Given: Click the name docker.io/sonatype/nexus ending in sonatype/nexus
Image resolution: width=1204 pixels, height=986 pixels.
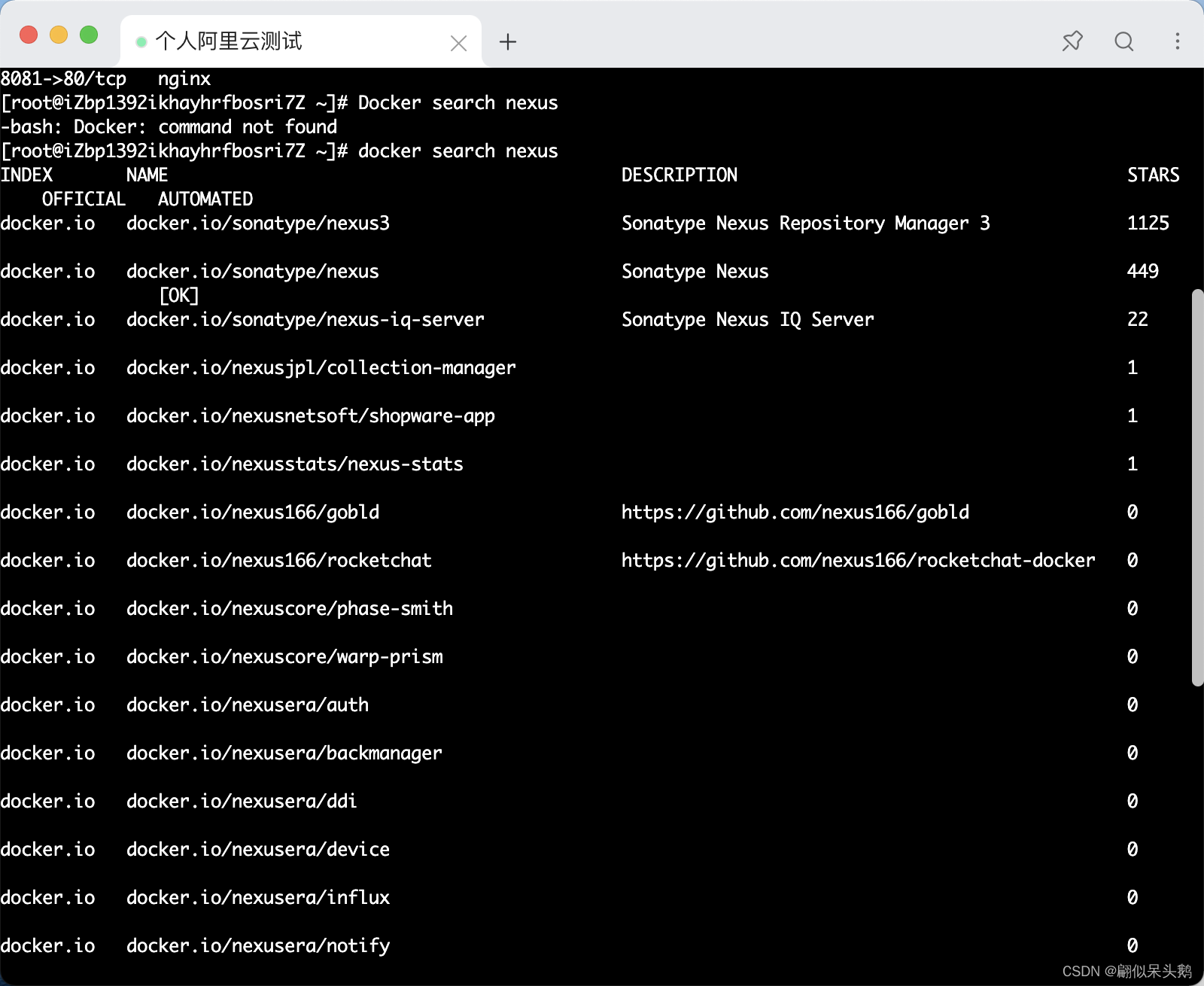Looking at the screenshot, I should pyautogui.click(x=253, y=272).
